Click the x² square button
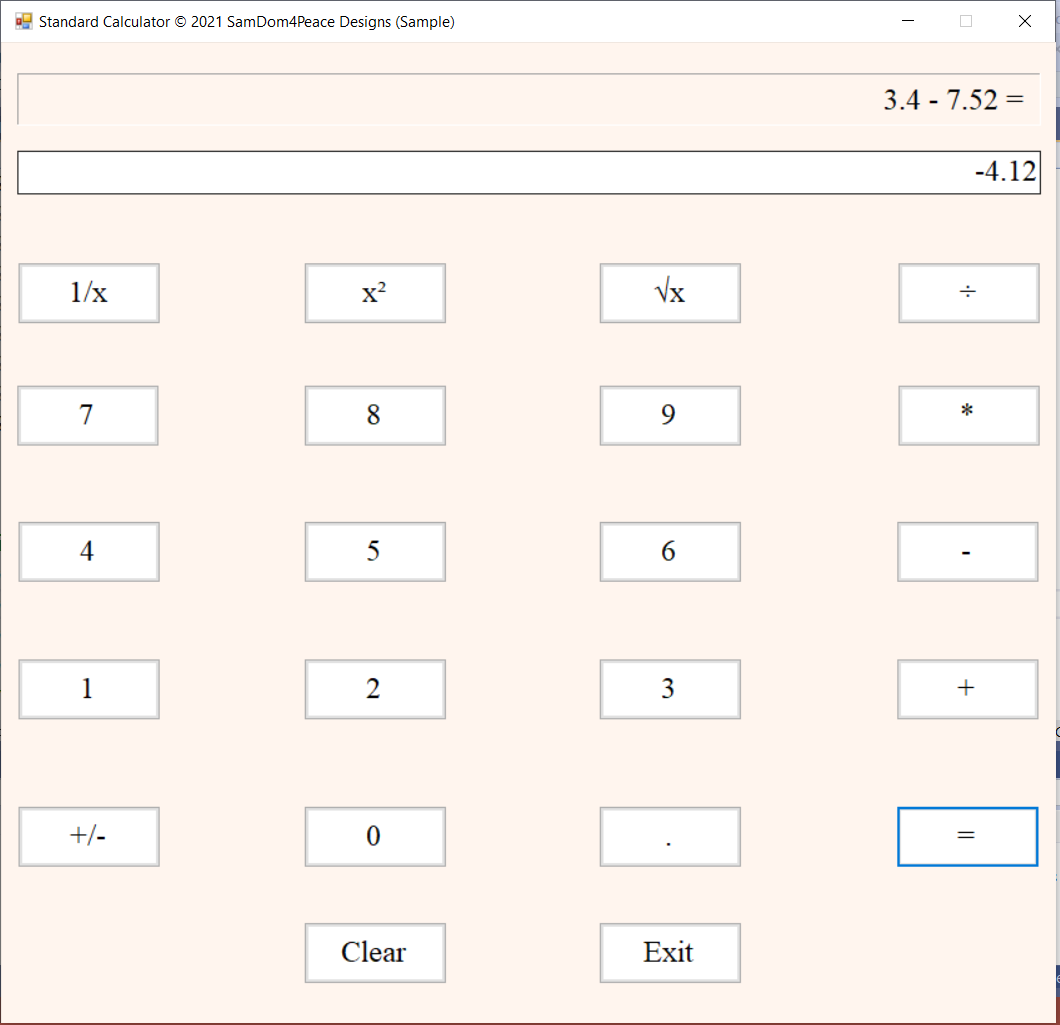This screenshot has height=1025, width=1060. click(x=375, y=293)
